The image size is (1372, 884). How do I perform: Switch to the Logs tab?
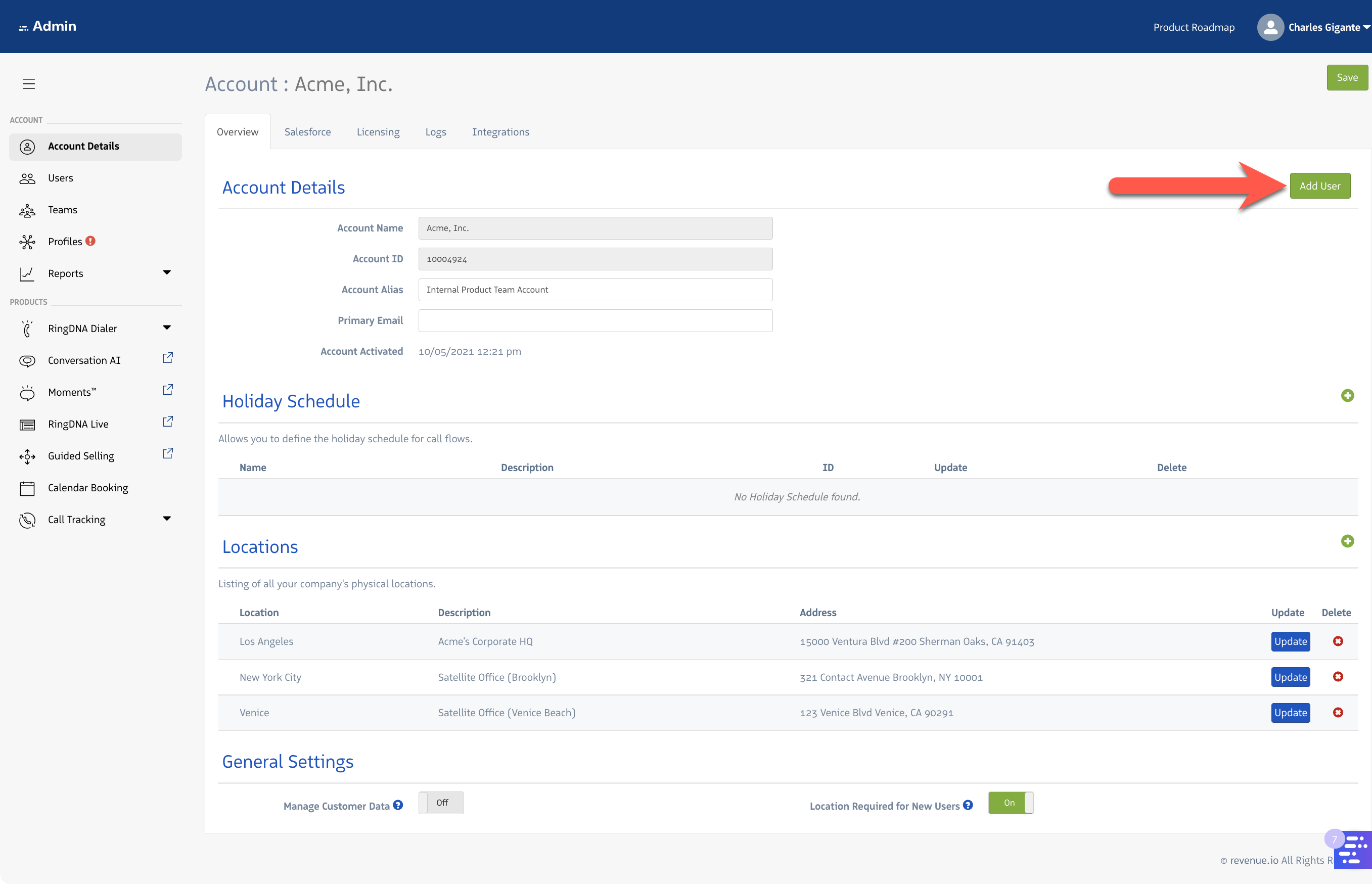pyautogui.click(x=436, y=132)
